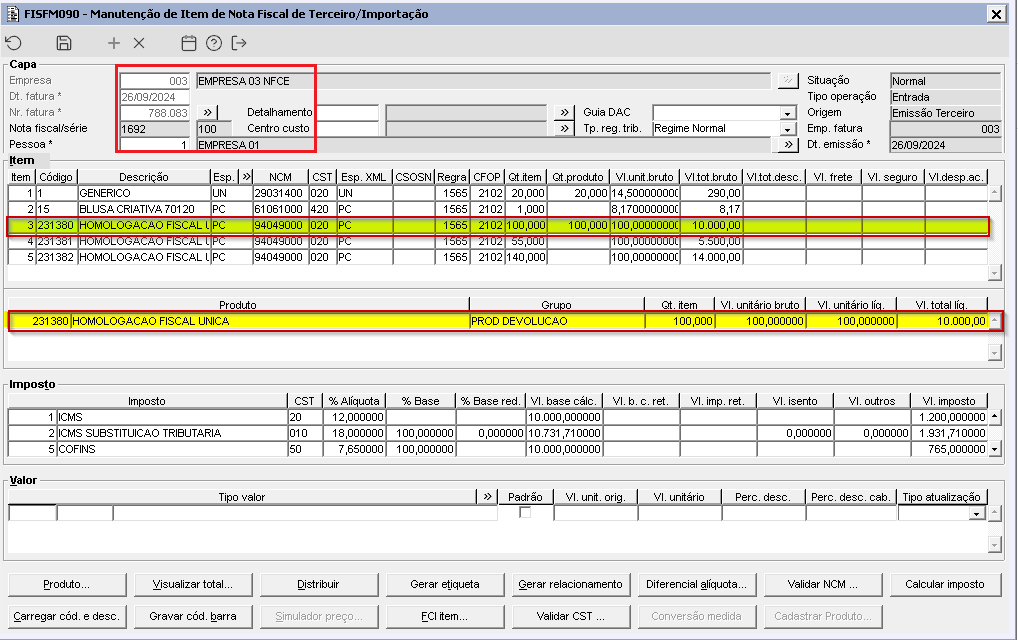The height and width of the screenshot is (640, 1018).
Task: Select item row GENERICO
Action: coord(498,193)
